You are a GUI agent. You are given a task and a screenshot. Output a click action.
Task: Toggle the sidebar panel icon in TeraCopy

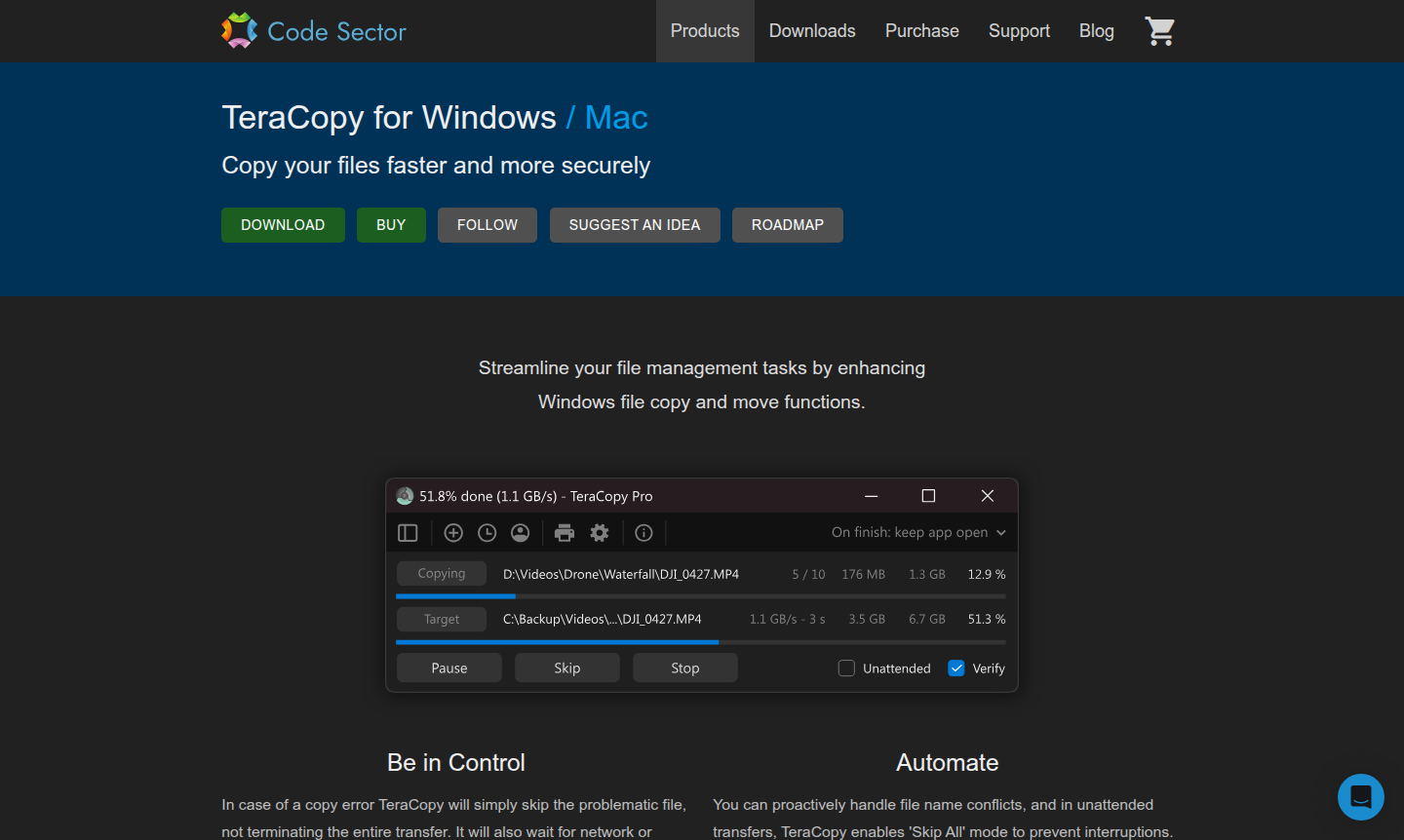pyautogui.click(x=408, y=533)
